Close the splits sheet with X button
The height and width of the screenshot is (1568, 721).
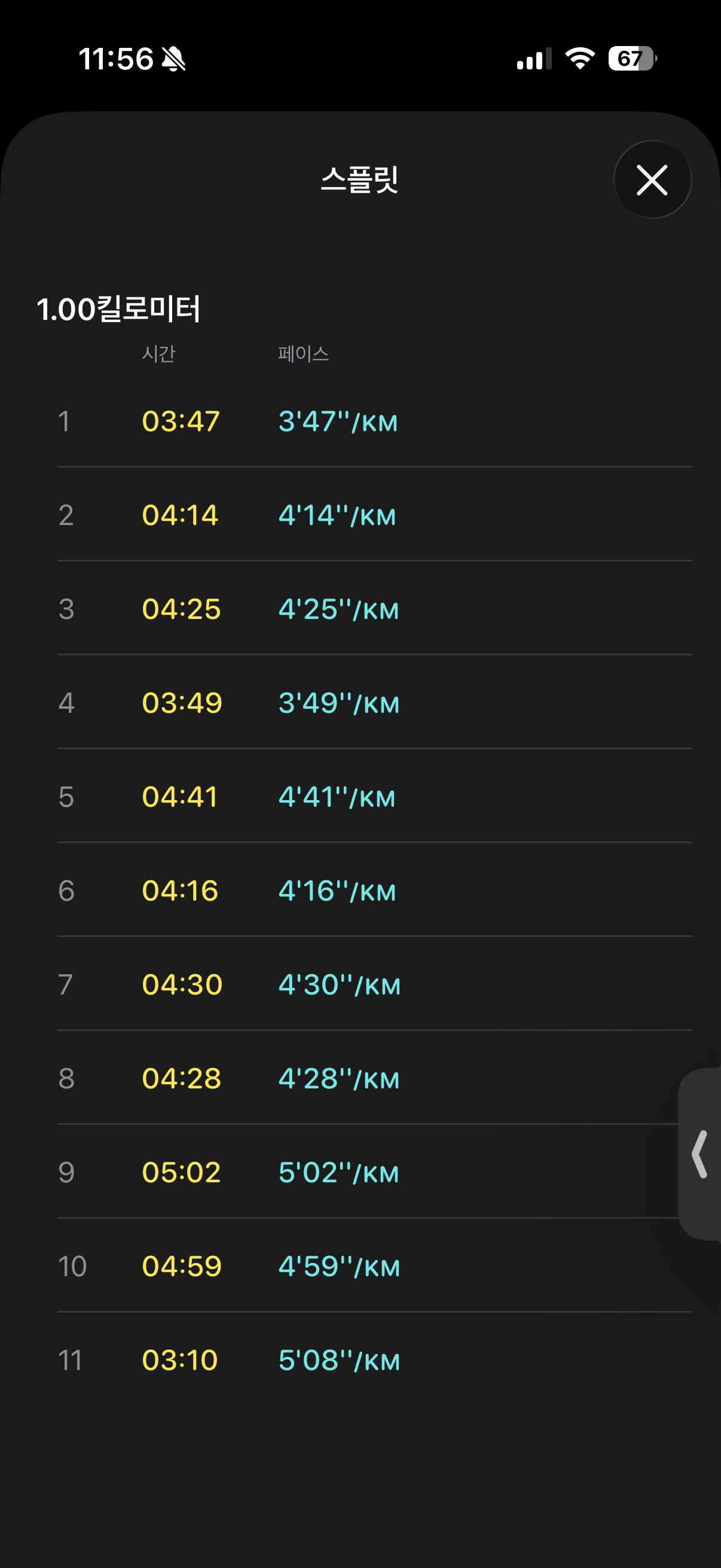point(652,179)
